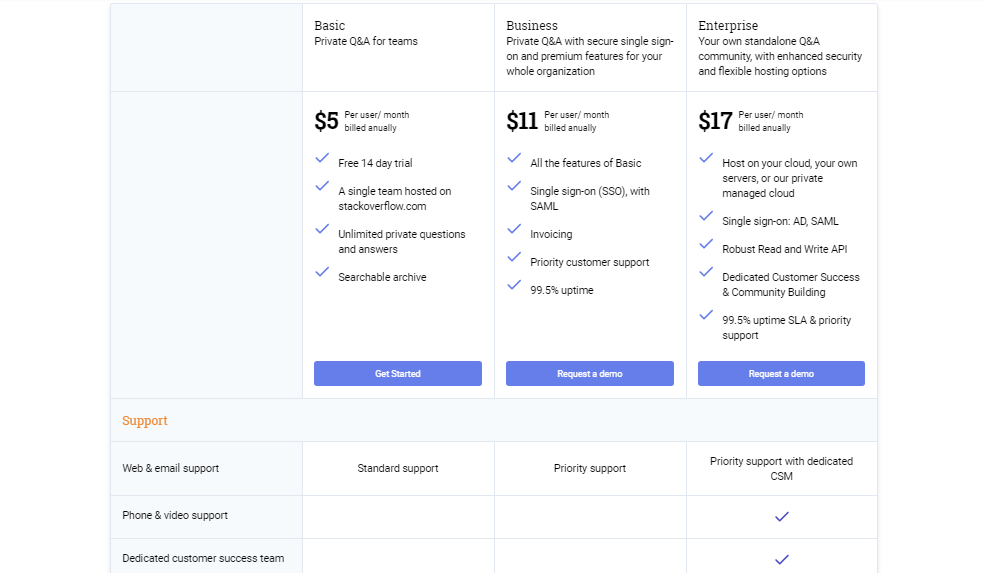Click the Get Started button

click(x=398, y=373)
